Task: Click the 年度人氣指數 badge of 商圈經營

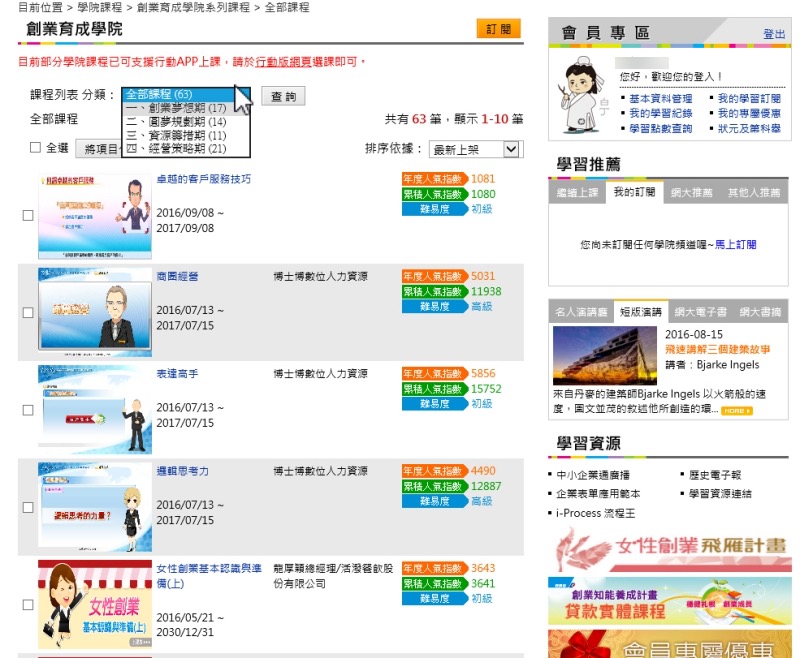Action: click(435, 276)
